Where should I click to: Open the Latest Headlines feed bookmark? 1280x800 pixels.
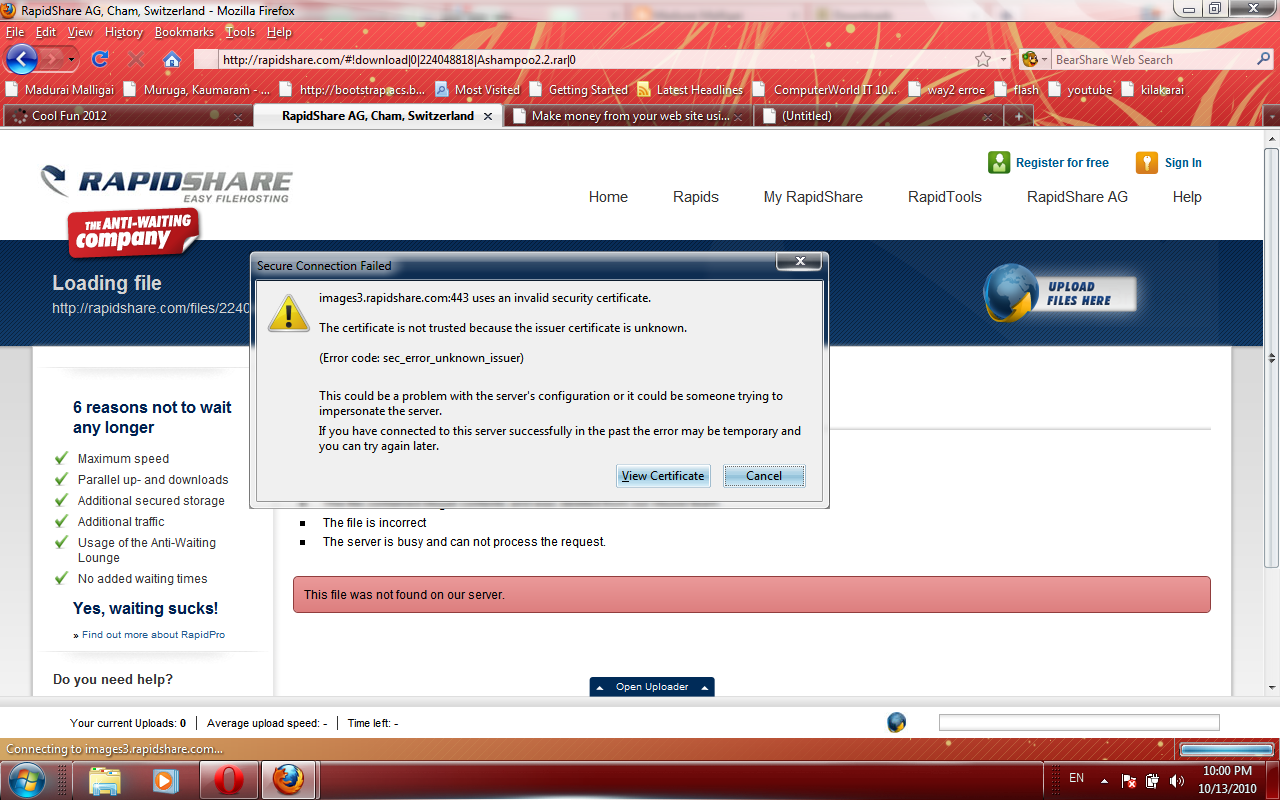690,89
